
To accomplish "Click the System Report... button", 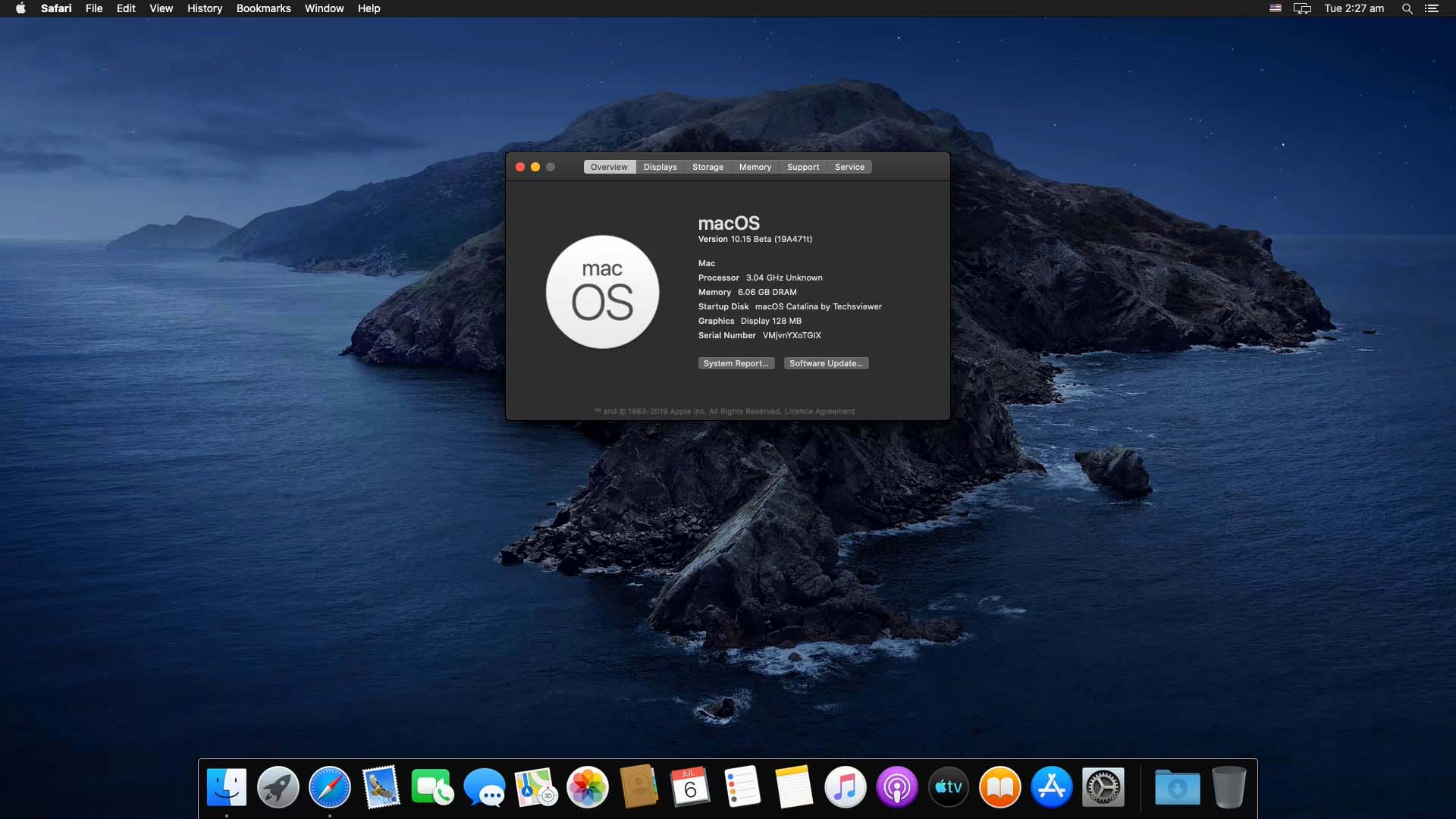I will tap(736, 363).
